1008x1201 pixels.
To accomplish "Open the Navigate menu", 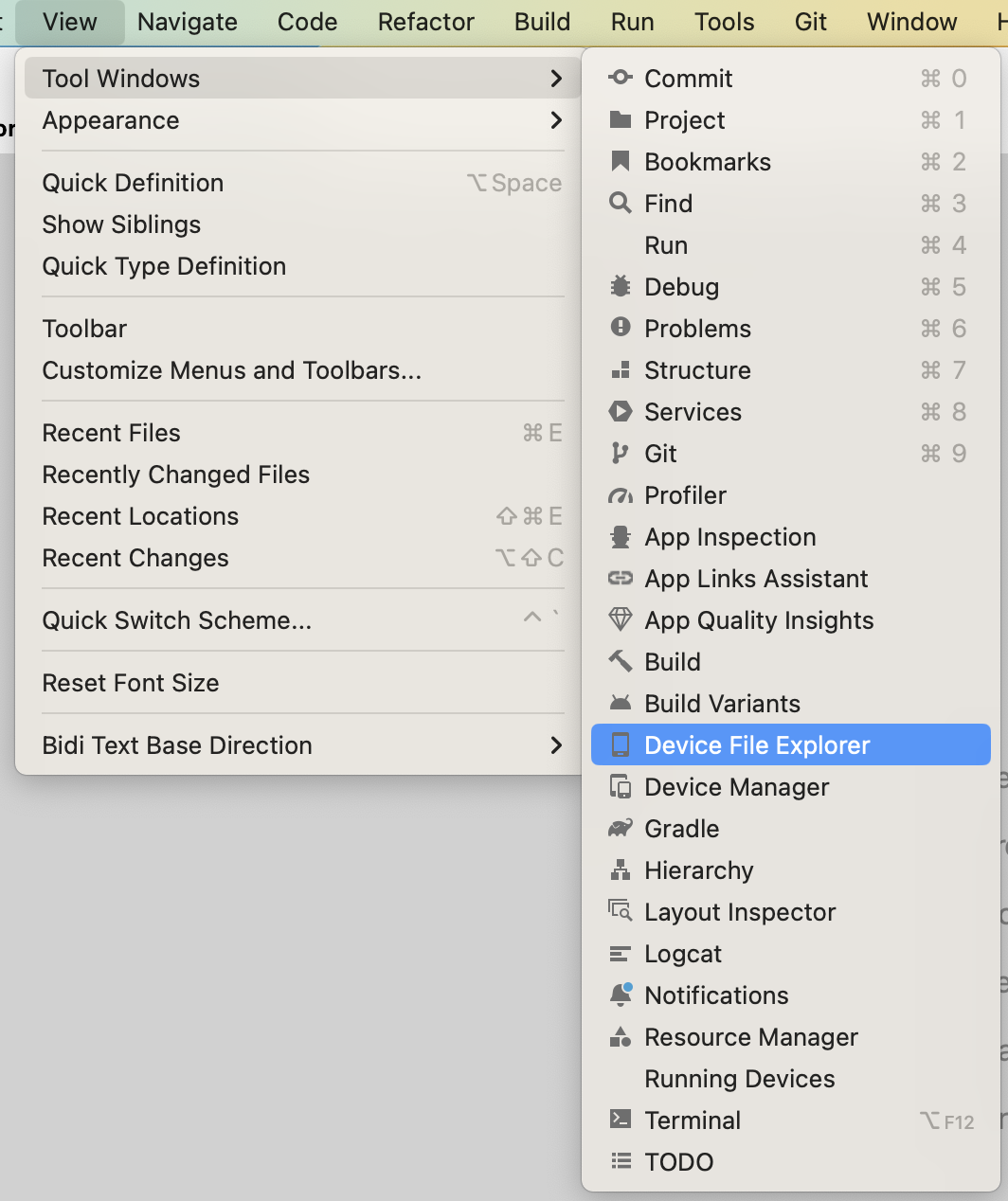I will [186, 21].
